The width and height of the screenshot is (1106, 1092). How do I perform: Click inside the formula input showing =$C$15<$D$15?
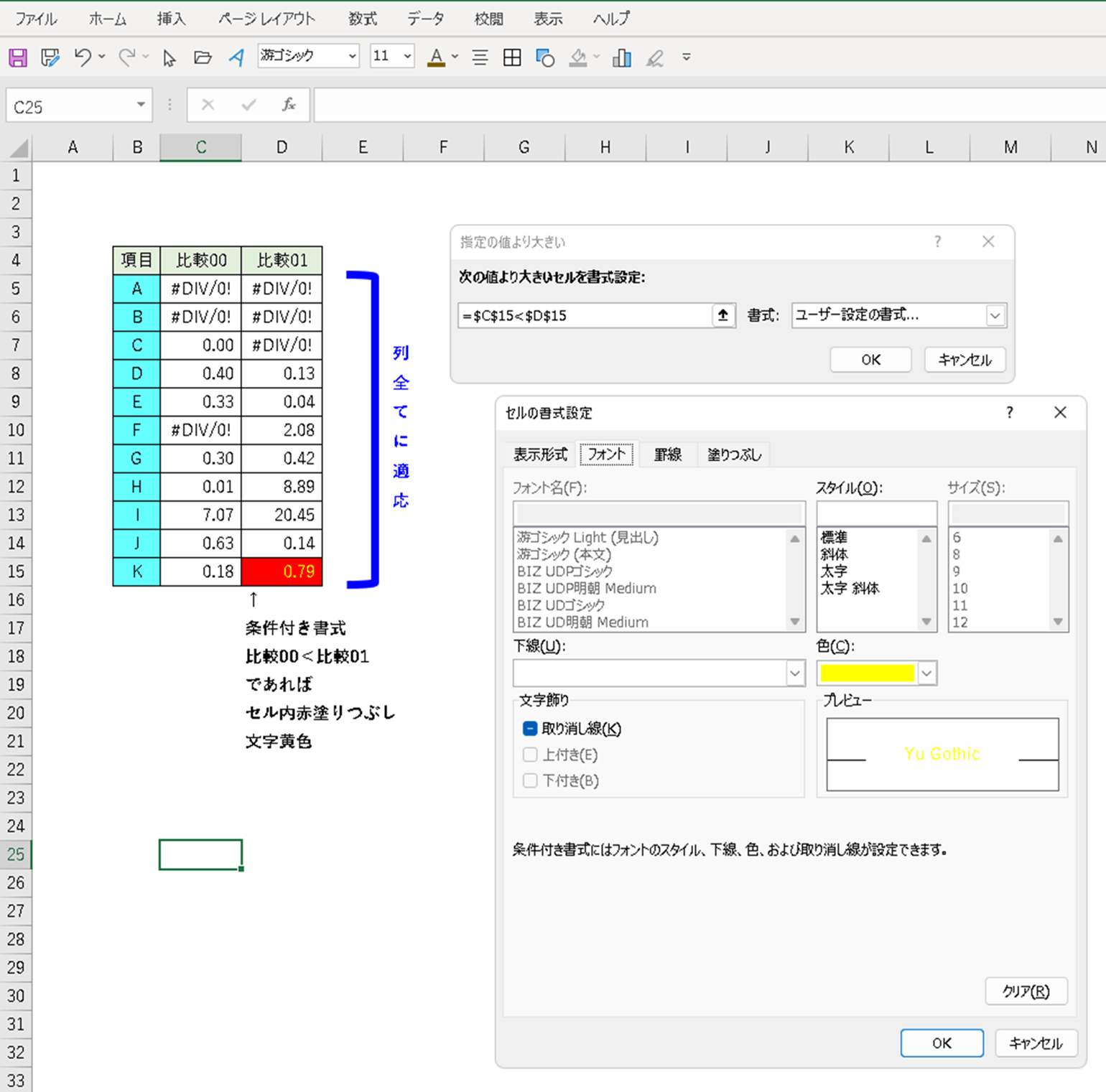pyautogui.click(x=589, y=315)
